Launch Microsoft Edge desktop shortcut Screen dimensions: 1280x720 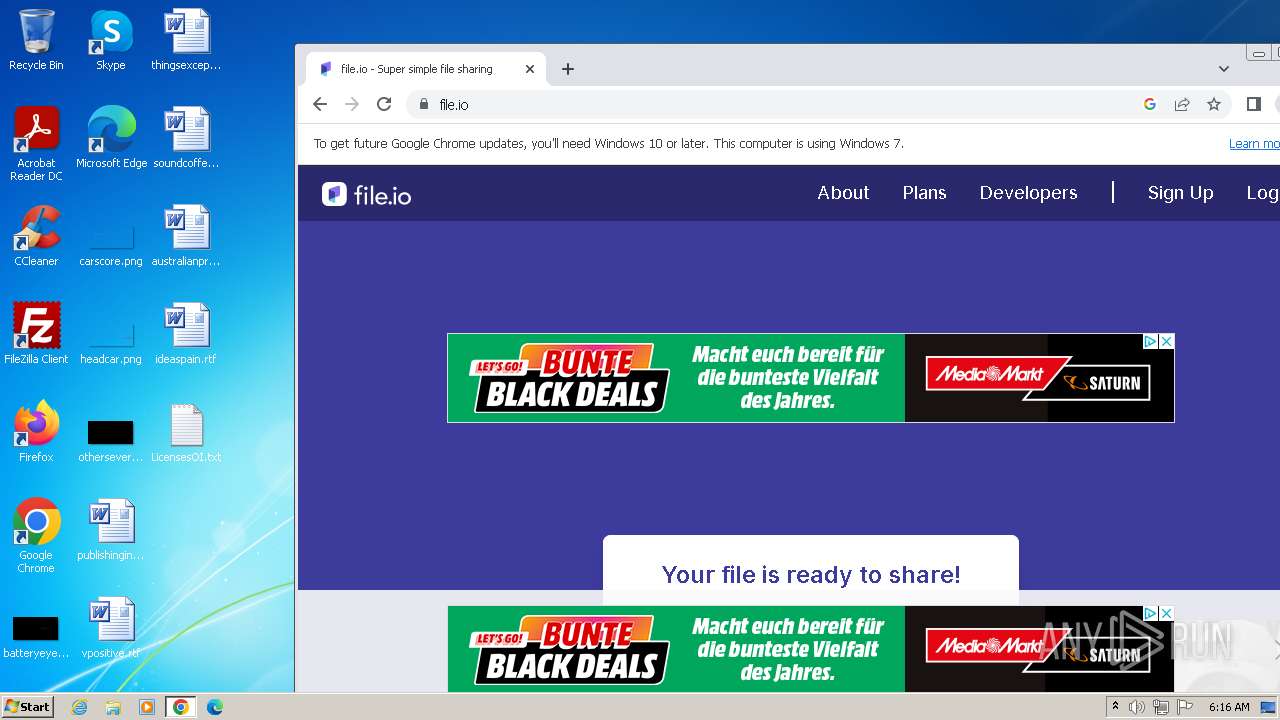[x=111, y=137]
